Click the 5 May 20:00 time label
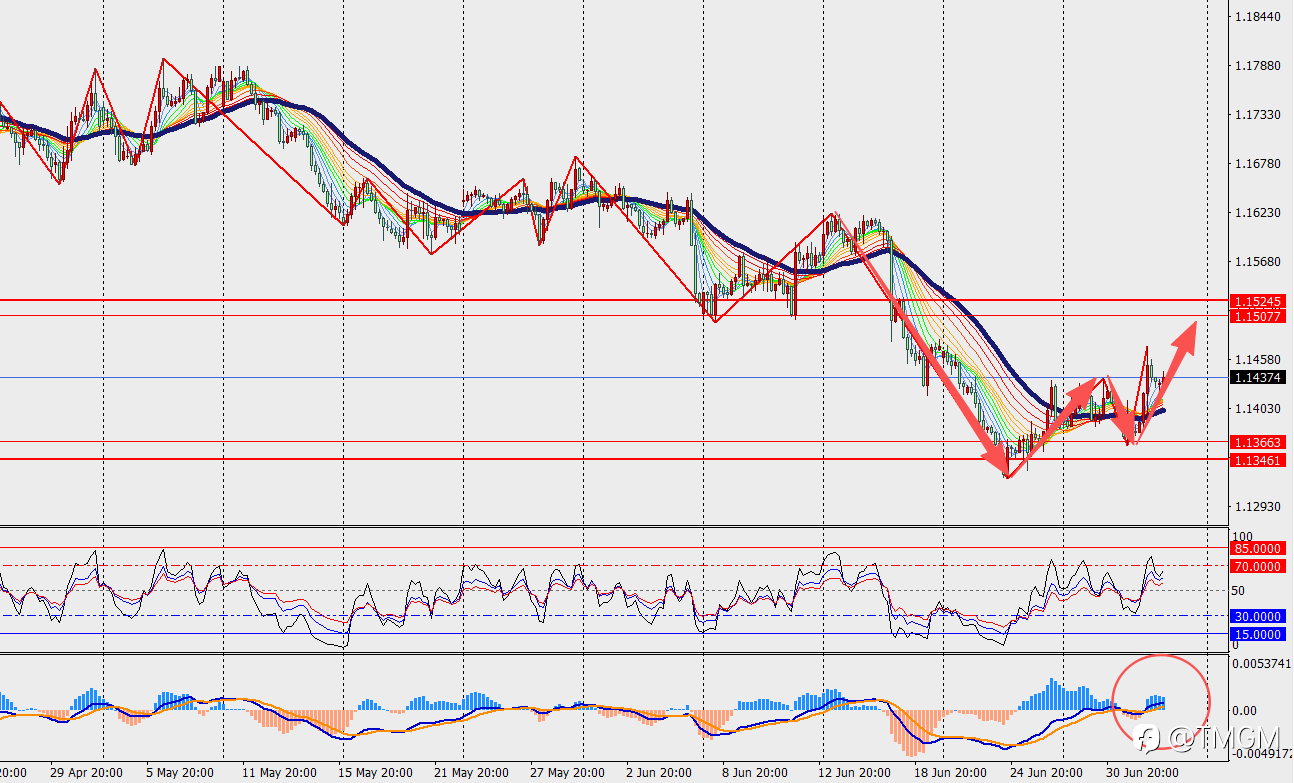1294x783 pixels. 180,773
